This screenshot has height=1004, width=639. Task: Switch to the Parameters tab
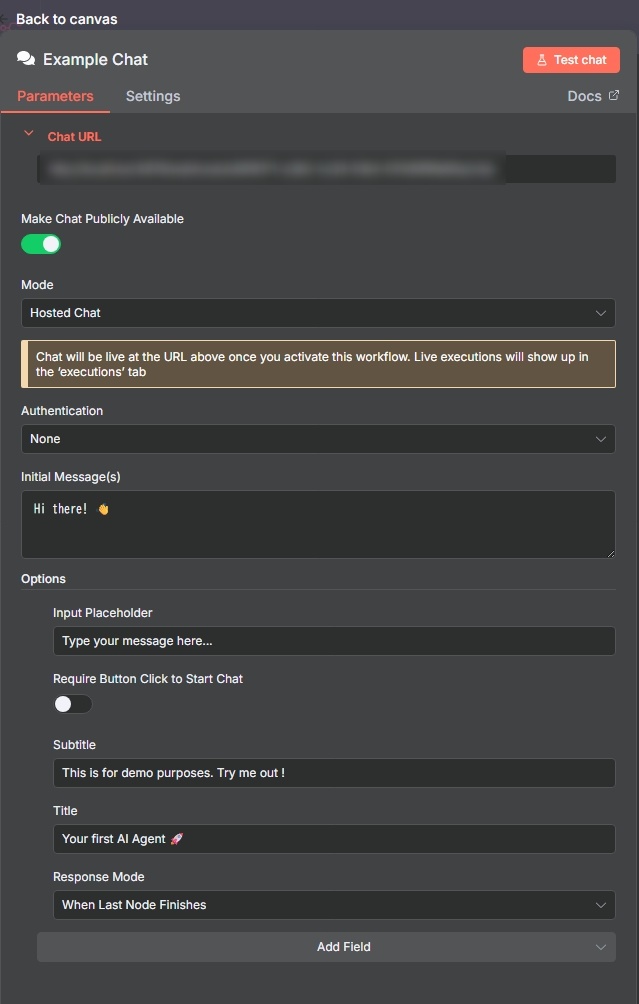[55, 96]
